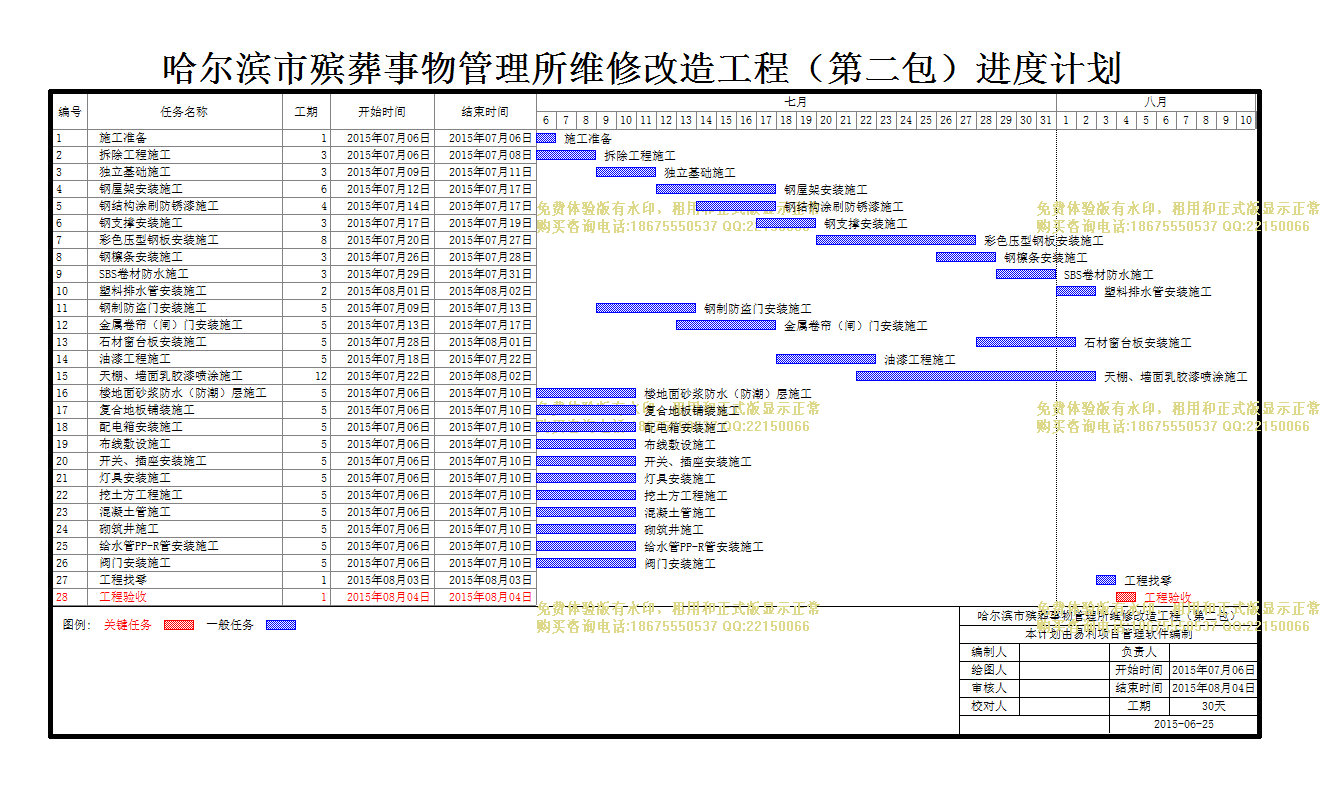Select the Gantt bar for 阀门安装施工
Viewport: 1320px width, 785px height.
point(586,563)
